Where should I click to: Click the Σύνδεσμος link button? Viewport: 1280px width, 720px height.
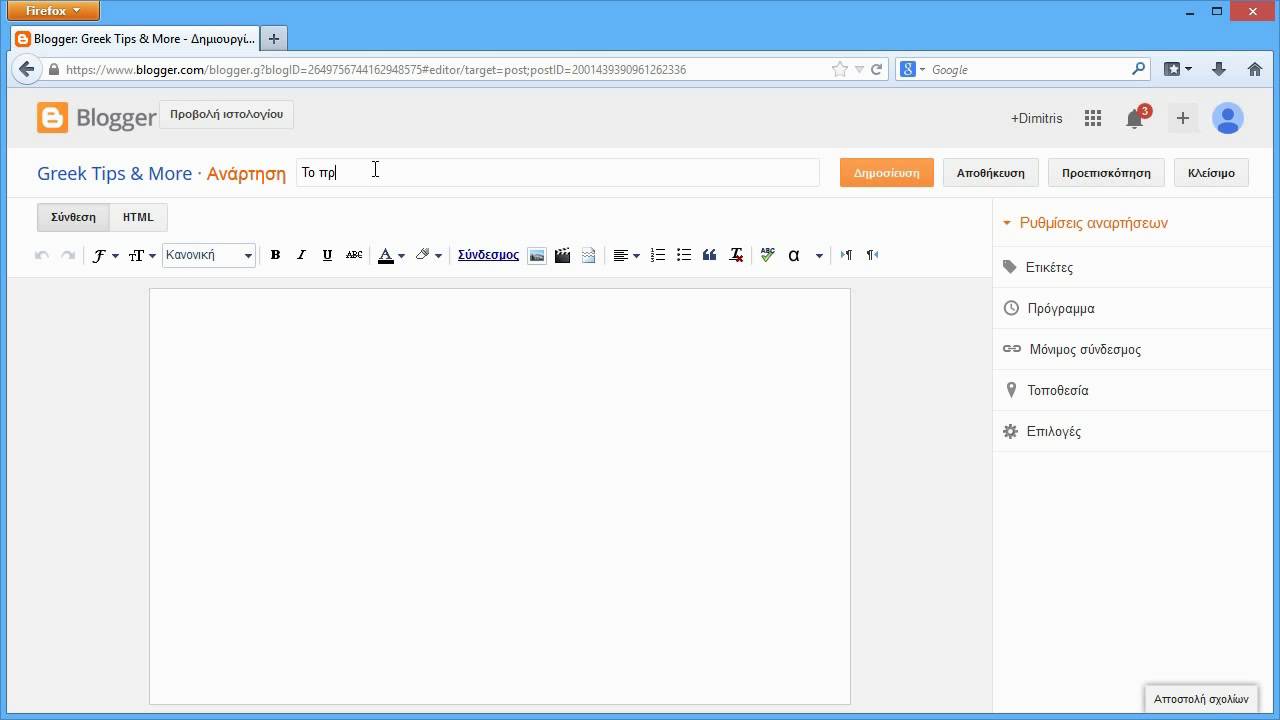click(x=488, y=255)
